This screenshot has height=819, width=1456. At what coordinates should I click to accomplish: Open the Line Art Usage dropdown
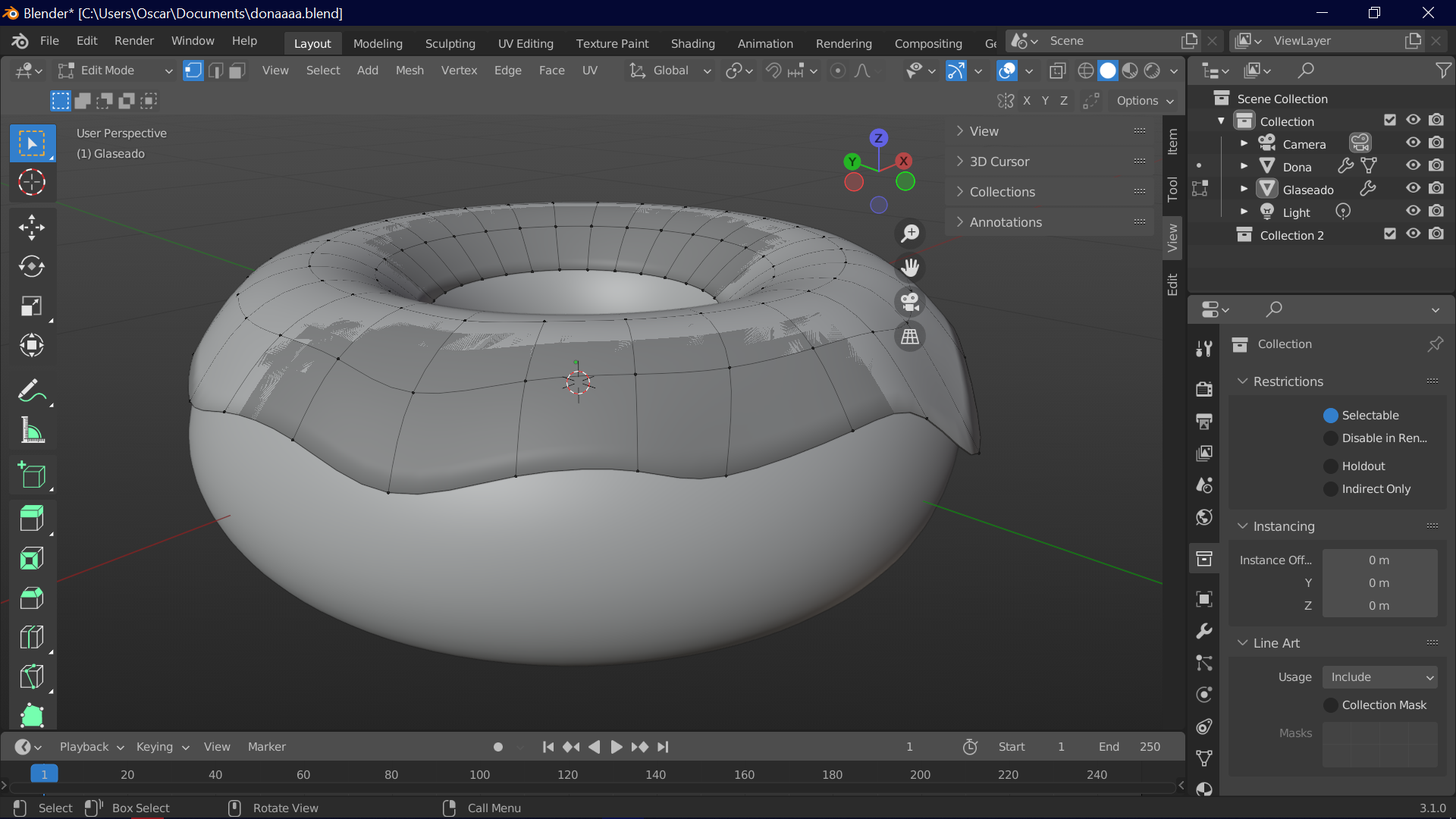coord(1379,677)
